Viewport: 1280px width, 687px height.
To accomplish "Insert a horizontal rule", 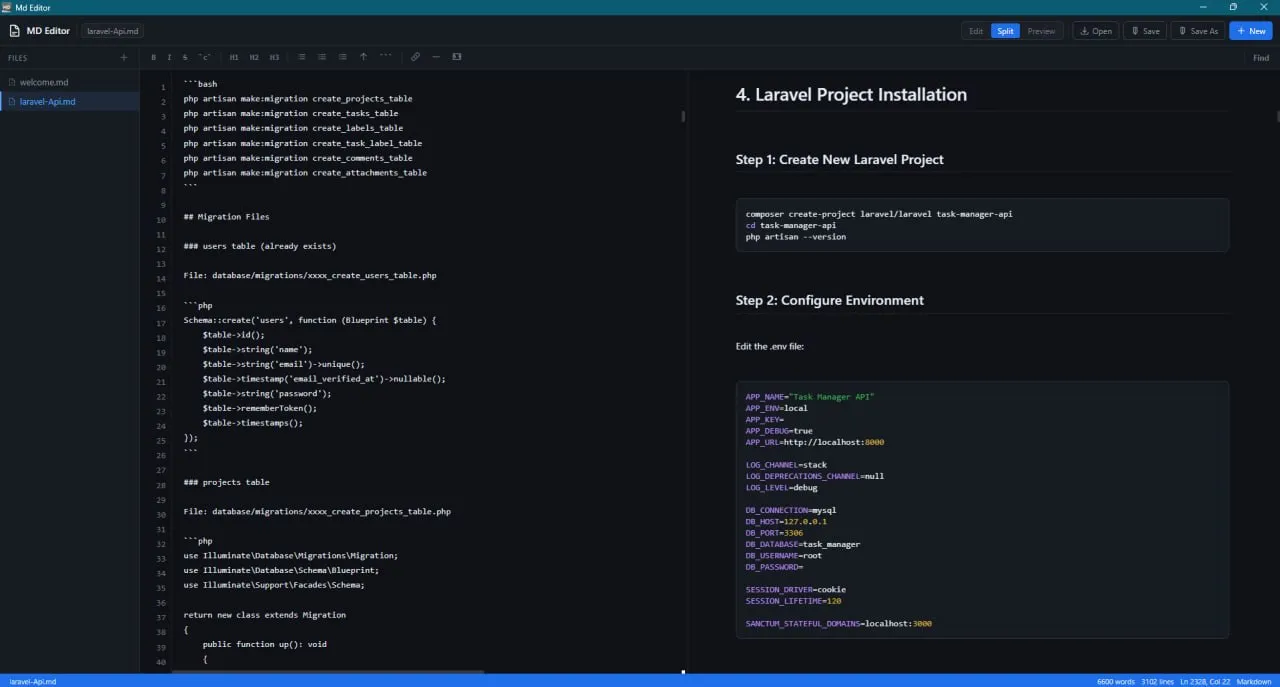I will (x=436, y=57).
